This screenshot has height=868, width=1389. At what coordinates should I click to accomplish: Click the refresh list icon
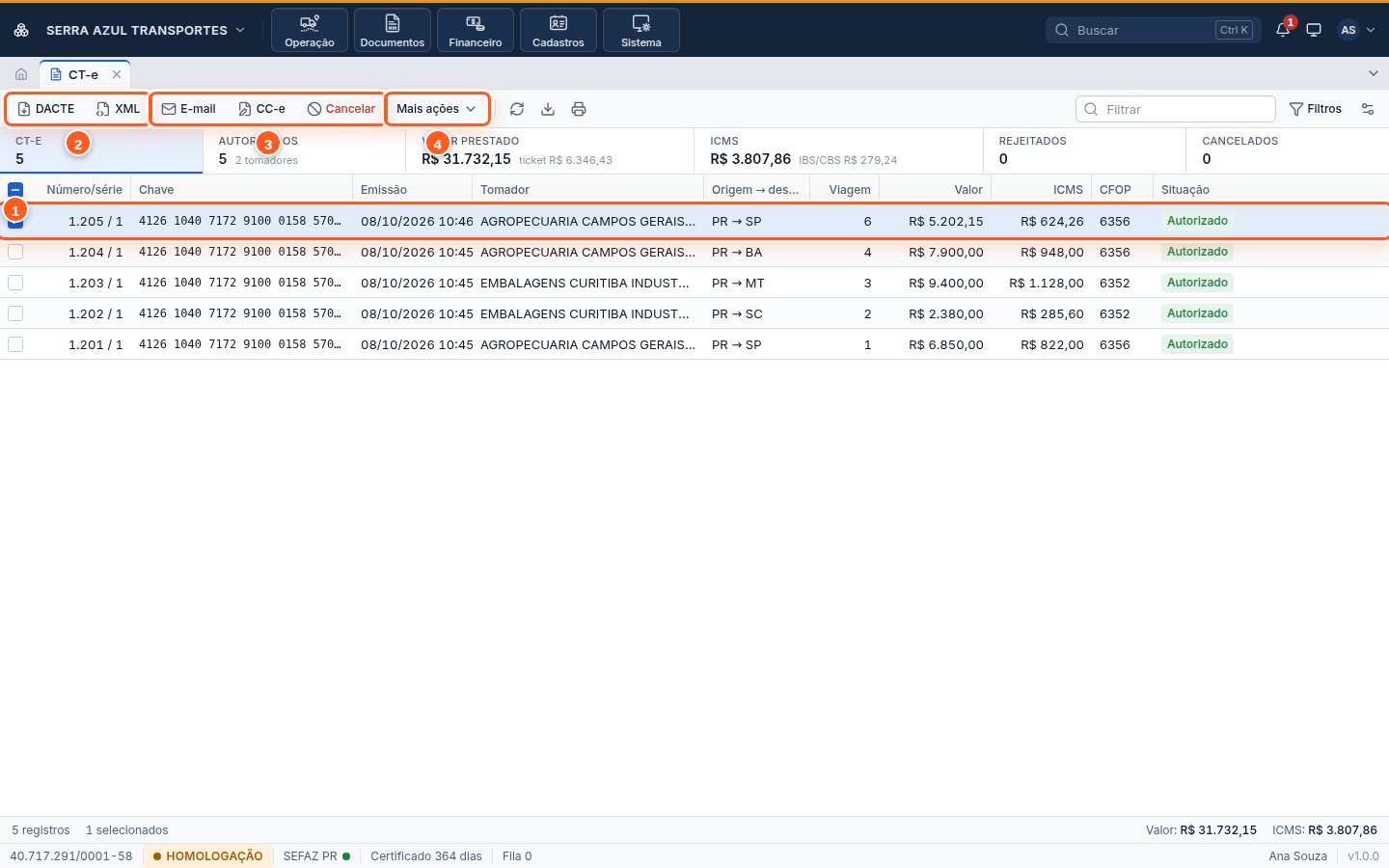(517, 109)
